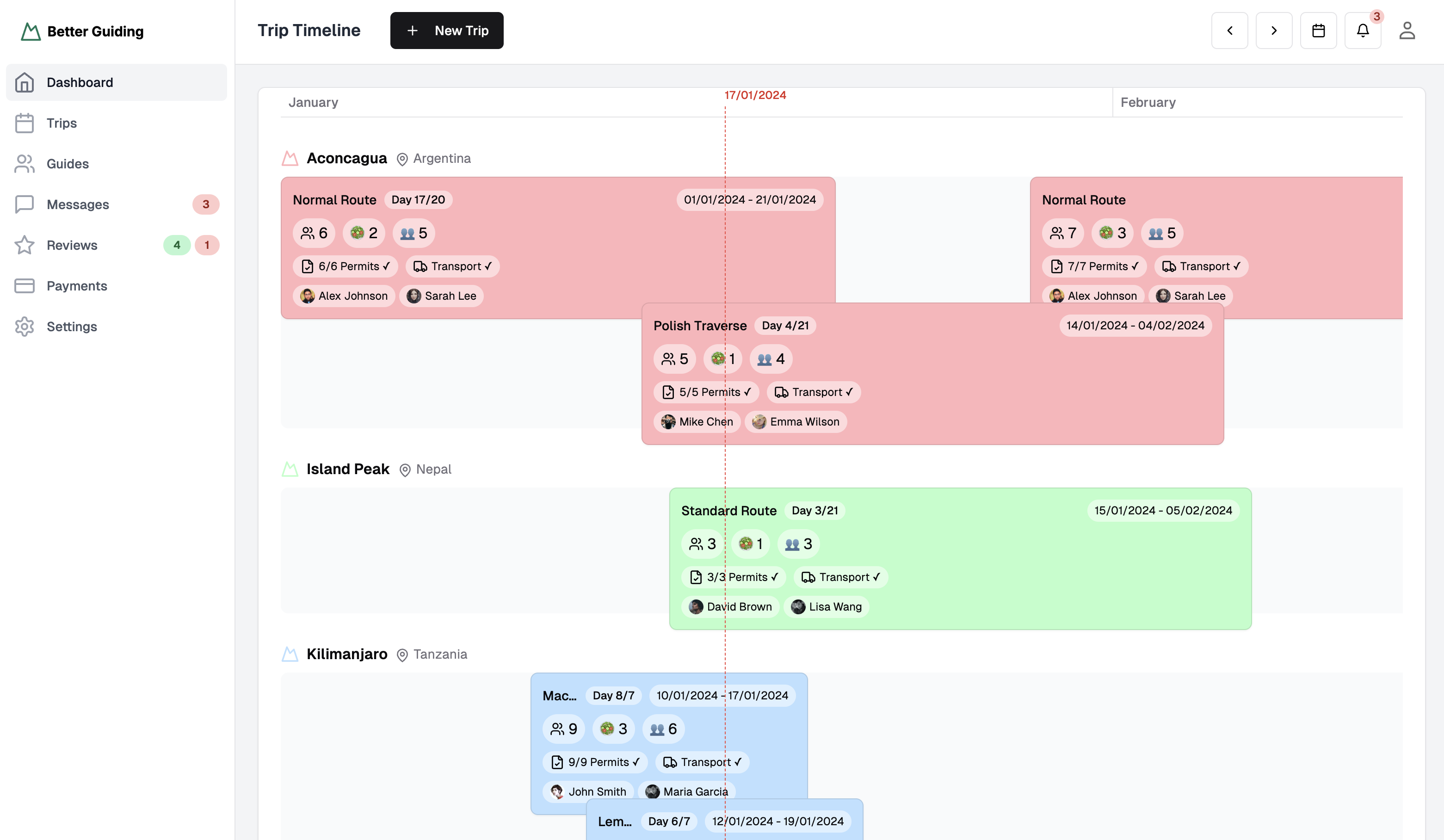Click the mountain icon for Kilimanjaro
1444x840 pixels.
coord(290,654)
